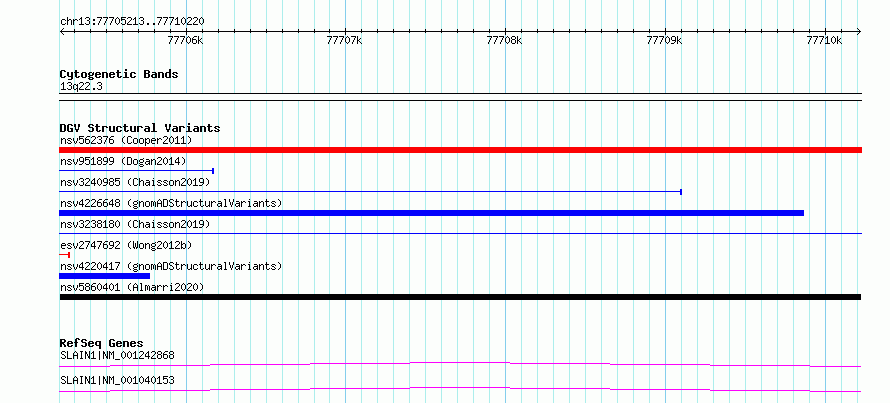Select the thick blue nsv4226648 bar
The image size is (890, 403).
pyautogui.click(x=431, y=213)
